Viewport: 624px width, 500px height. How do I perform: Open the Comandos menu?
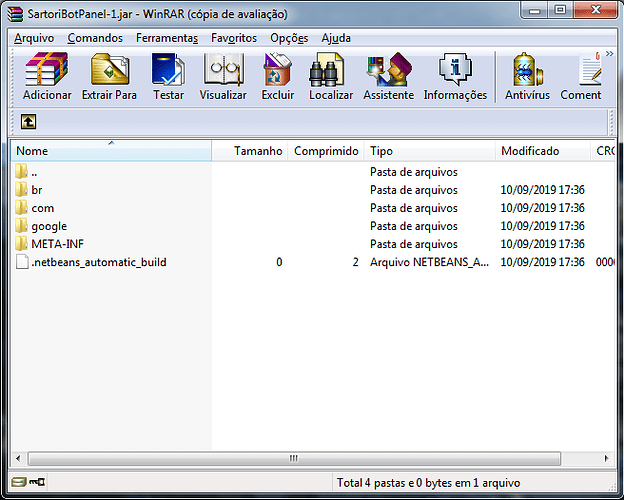(x=95, y=38)
